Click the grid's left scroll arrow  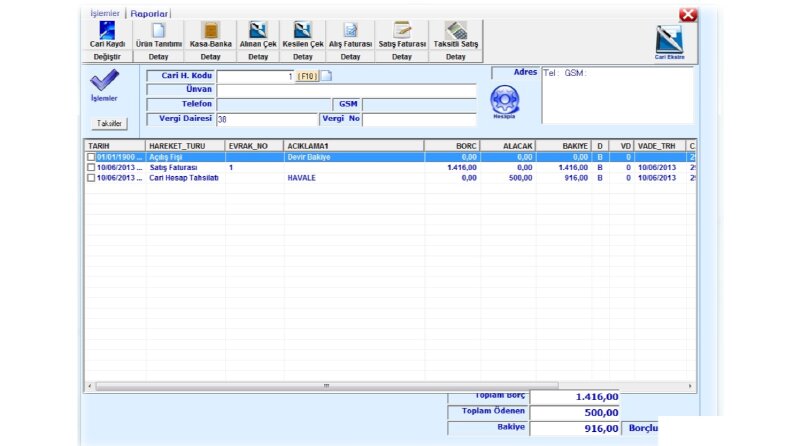(x=90, y=386)
